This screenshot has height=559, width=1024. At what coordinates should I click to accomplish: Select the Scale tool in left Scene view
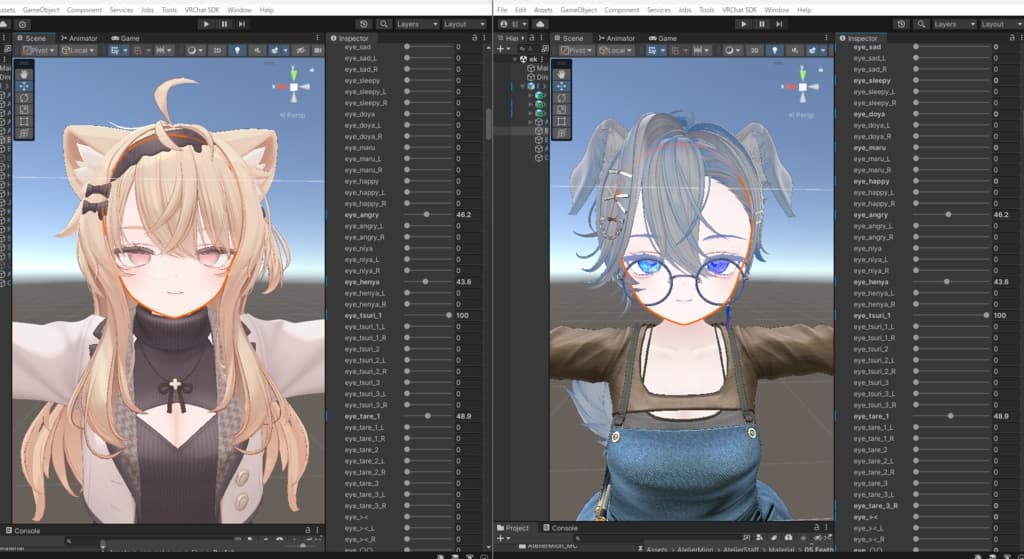(x=24, y=110)
